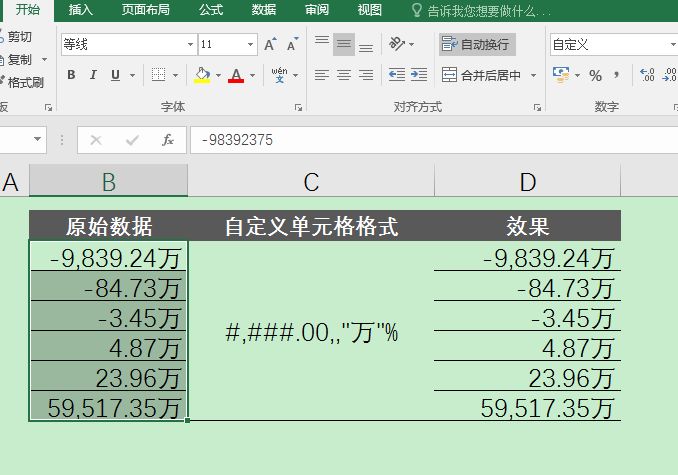Click cell with format #,###.00,,"万"%
This screenshot has height=475, width=678.
(x=311, y=331)
